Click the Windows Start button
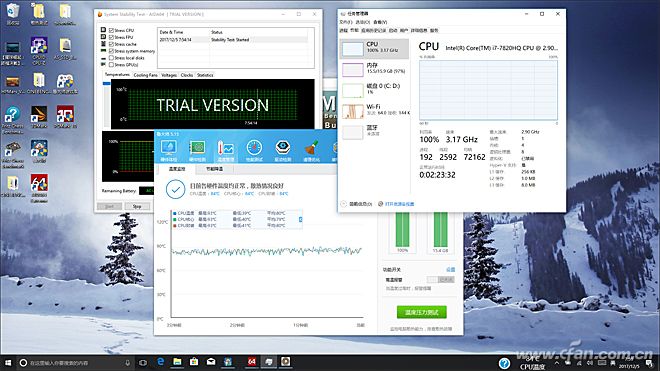 pos(8,363)
